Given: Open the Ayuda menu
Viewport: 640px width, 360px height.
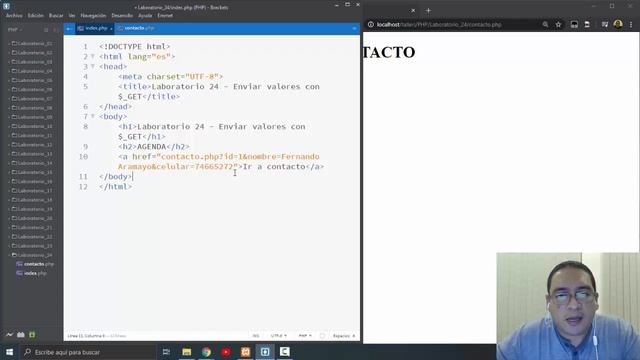Looking at the screenshot, I should click(145, 16).
